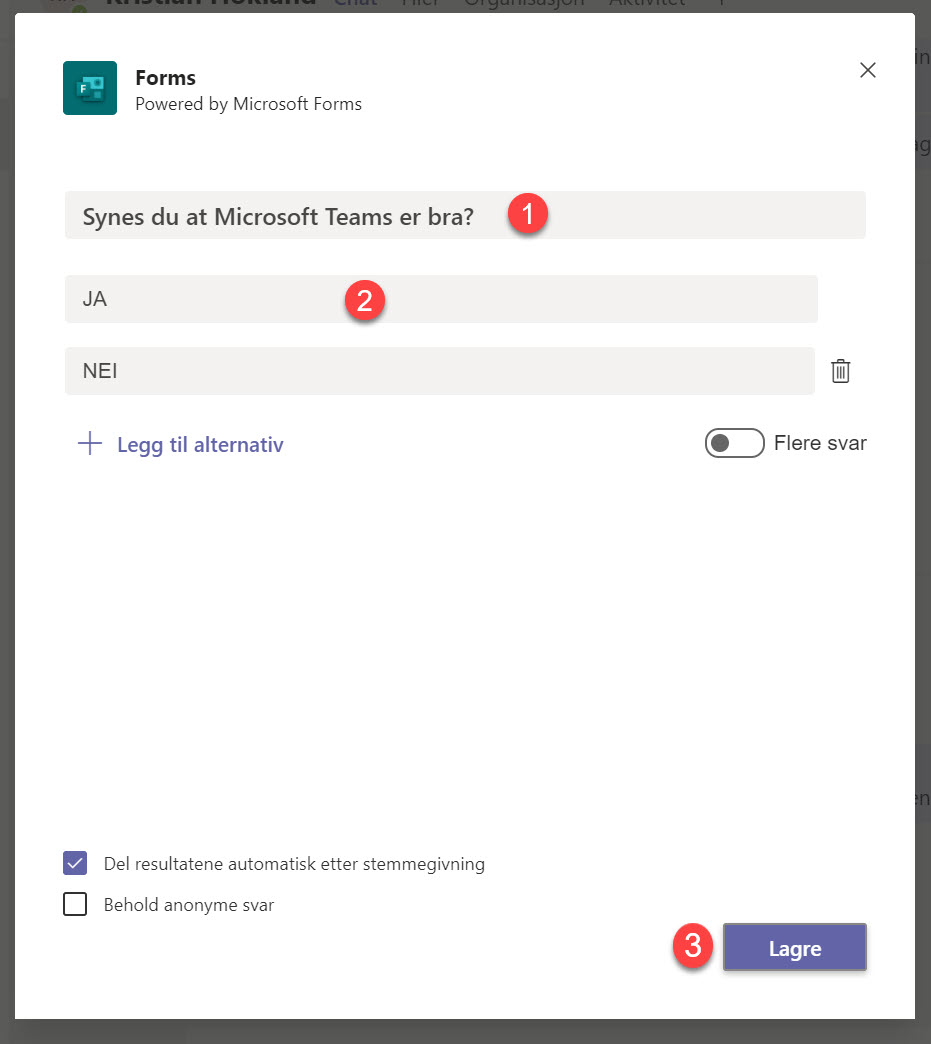Open the Organisasjon tab
Viewport: 931px width, 1044px height.
(524, 3)
